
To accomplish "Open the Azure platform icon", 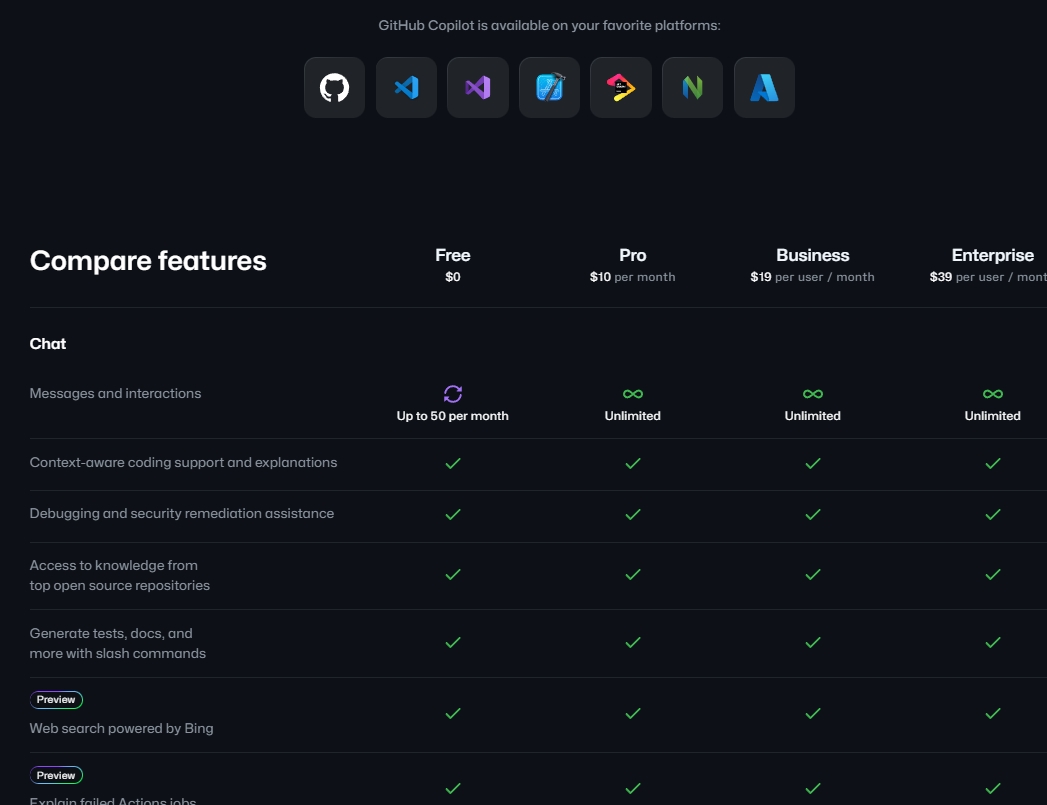I will pyautogui.click(x=764, y=87).
